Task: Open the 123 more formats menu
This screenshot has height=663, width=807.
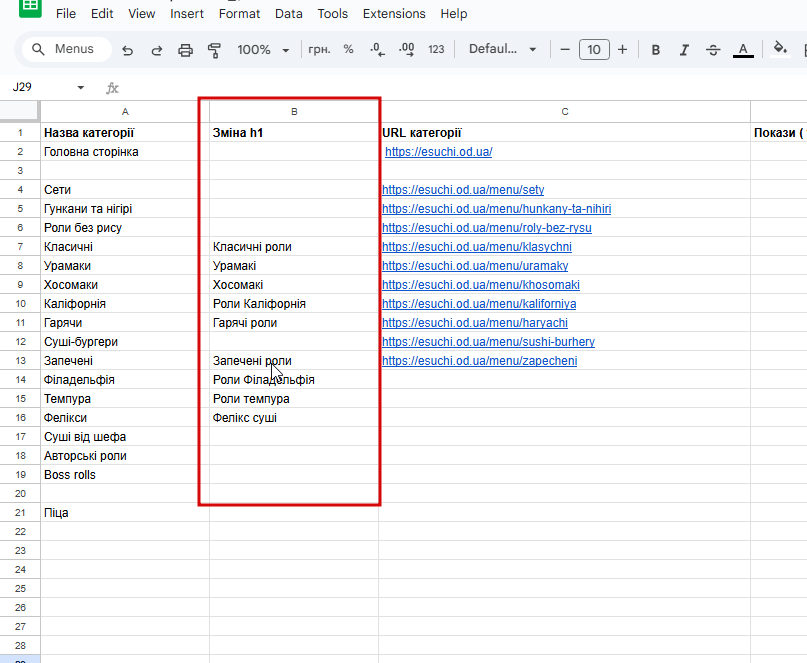Action: [x=436, y=49]
